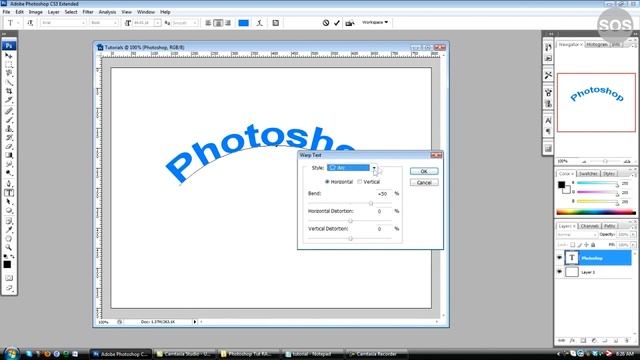Toggle Quick Mask mode icon
This screenshot has width=640, height=360.
pyautogui.click(x=9, y=278)
